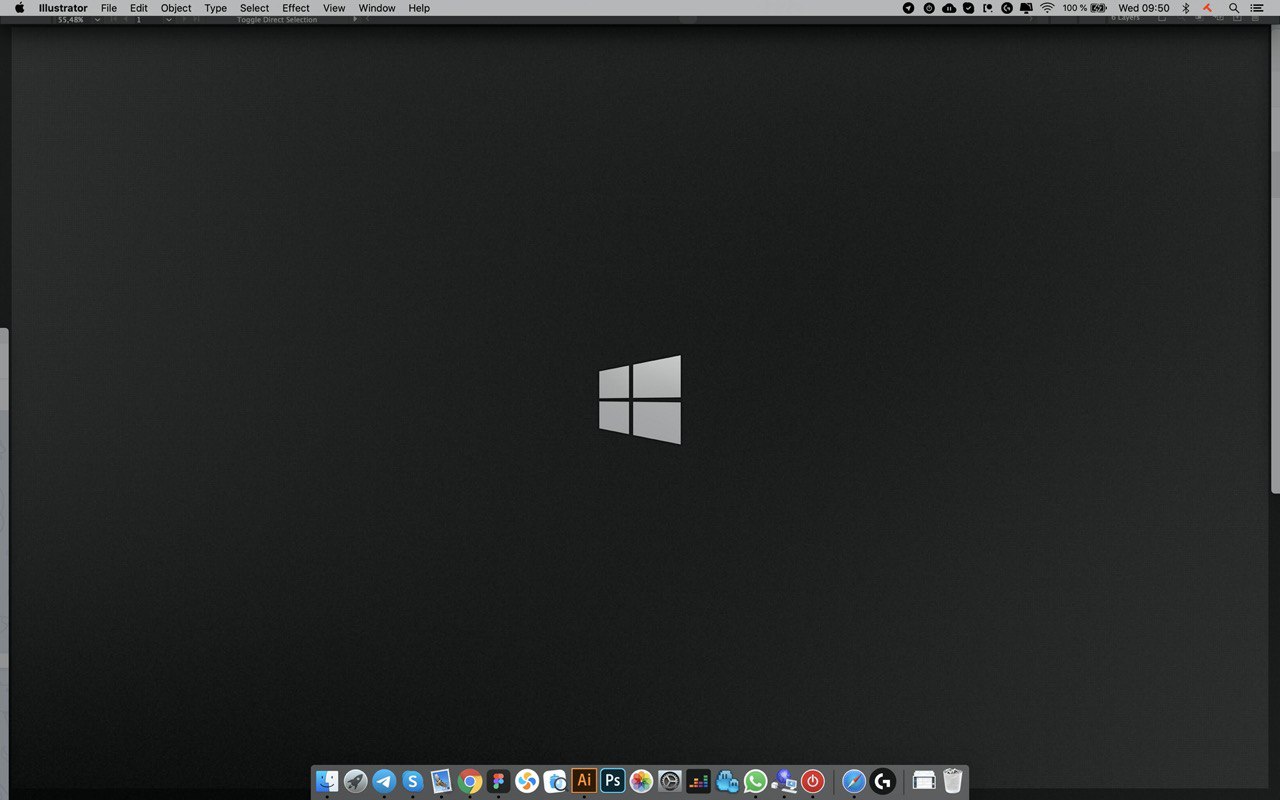Click the red power button dock icon

pos(813,781)
